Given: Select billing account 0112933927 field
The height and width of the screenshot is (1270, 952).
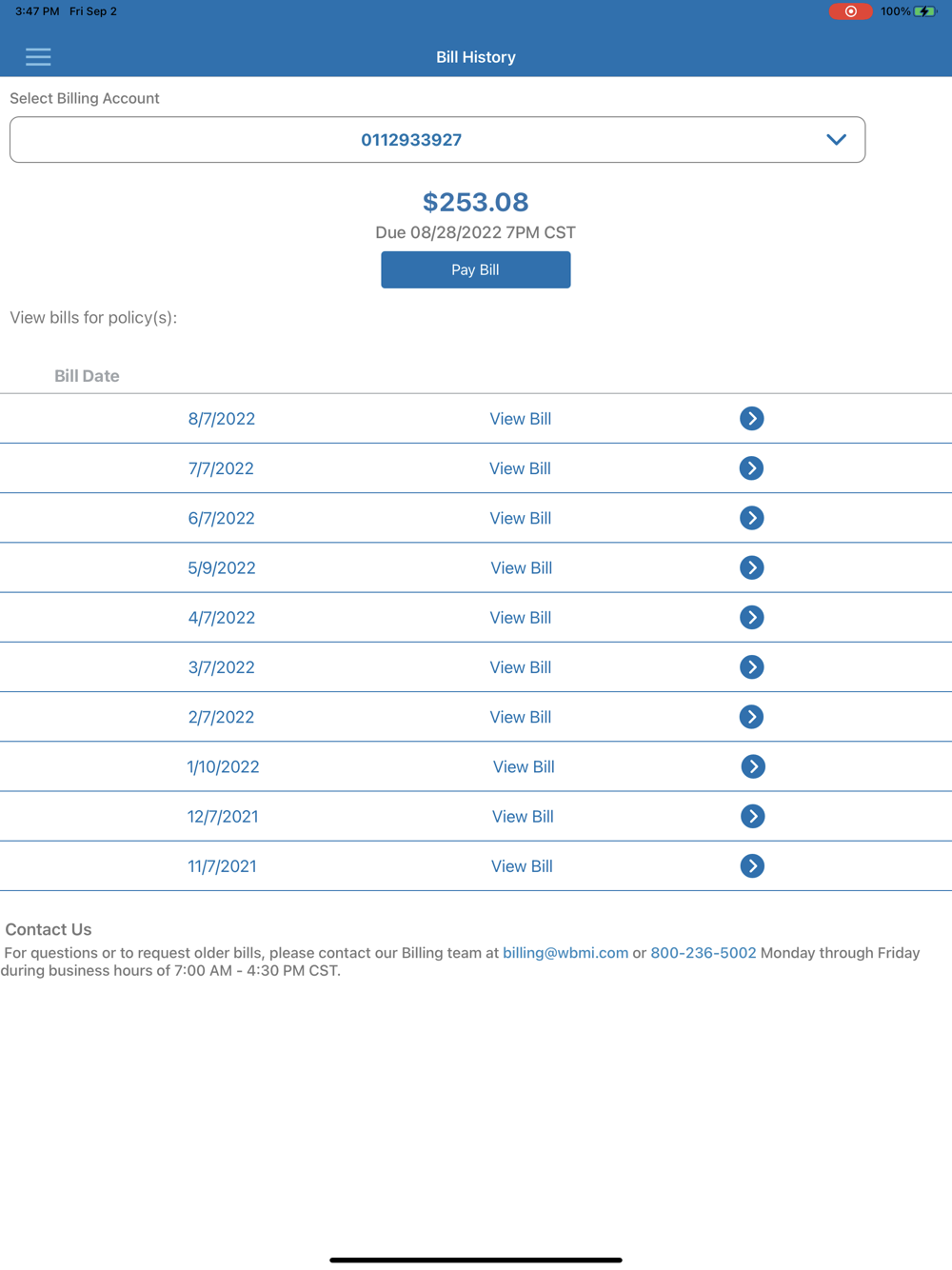Looking at the screenshot, I should (x=437, y=140).
